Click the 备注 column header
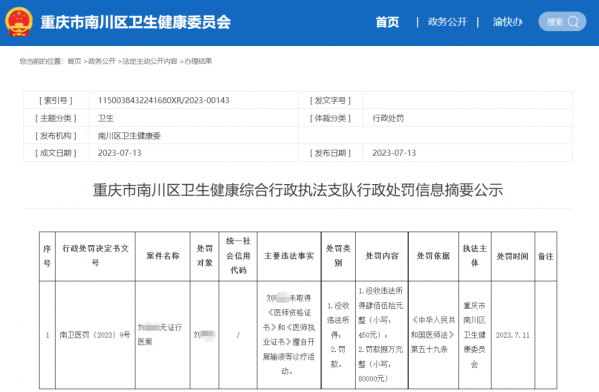 [x=546, y=256]
